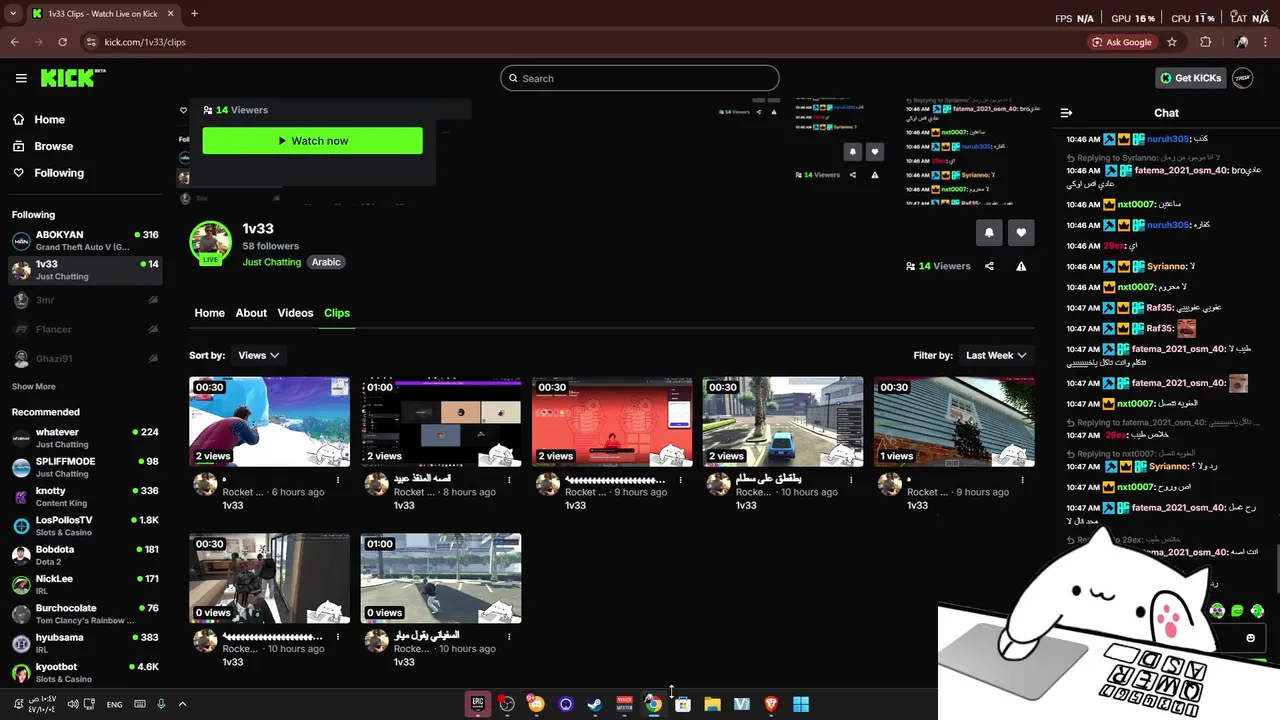Click the Kick logo
This screenshot has height=720, width=1280.
(73, 78)
